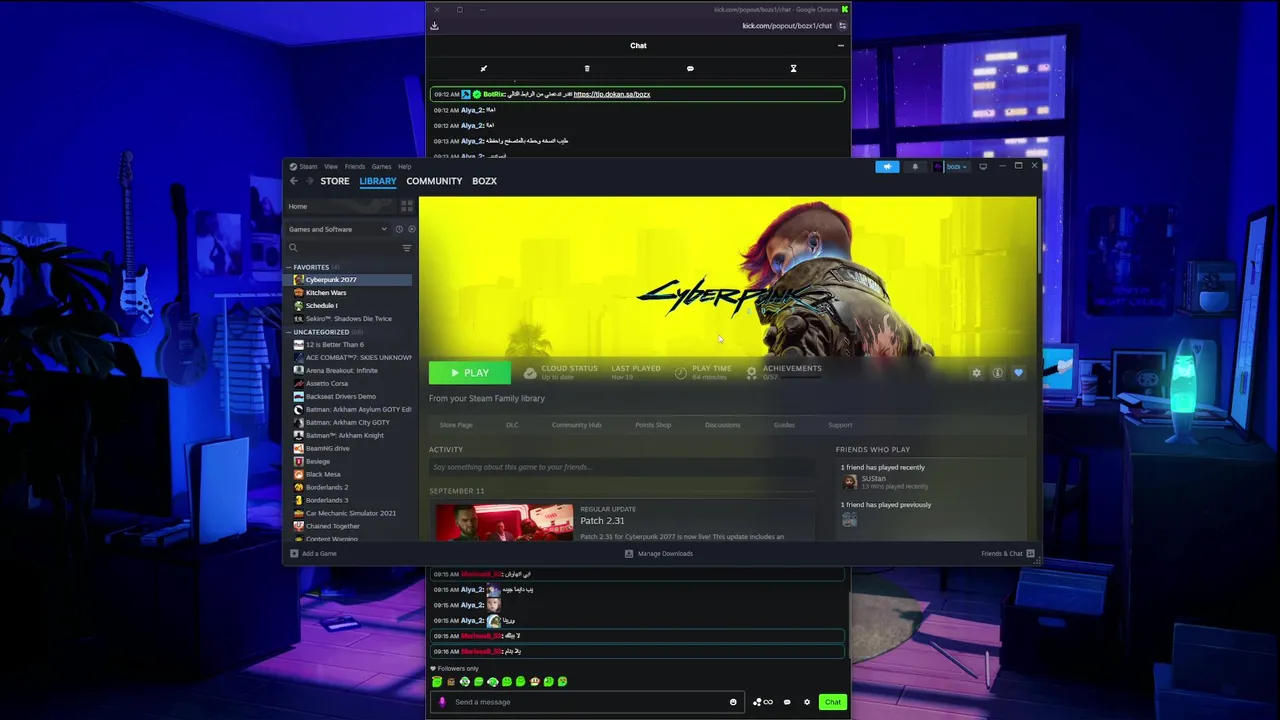This screenshot has height=720, width=1280.
Task: Click library Home button
Action: tap(341, 206)
